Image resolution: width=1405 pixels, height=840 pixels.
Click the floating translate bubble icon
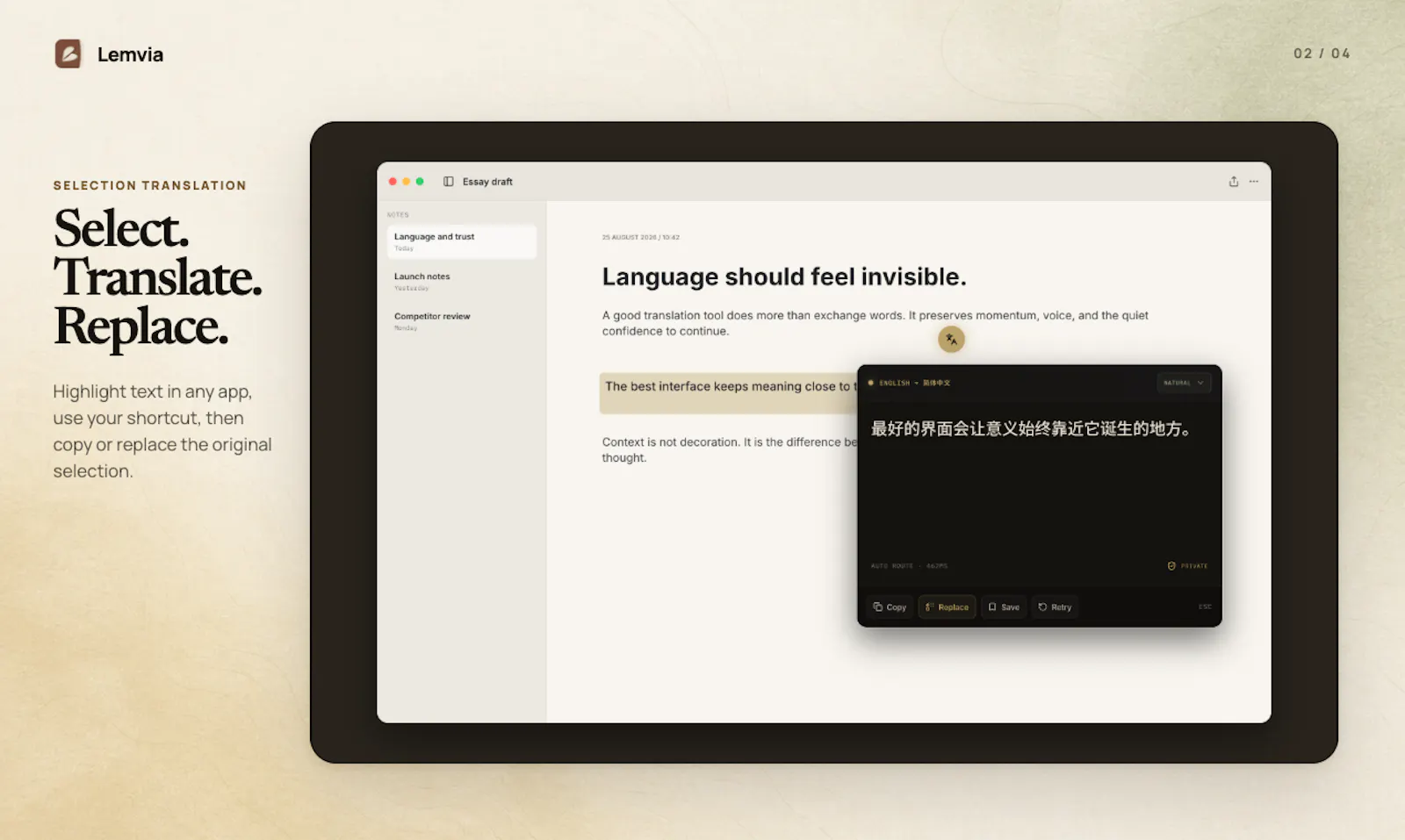(951, 339)
